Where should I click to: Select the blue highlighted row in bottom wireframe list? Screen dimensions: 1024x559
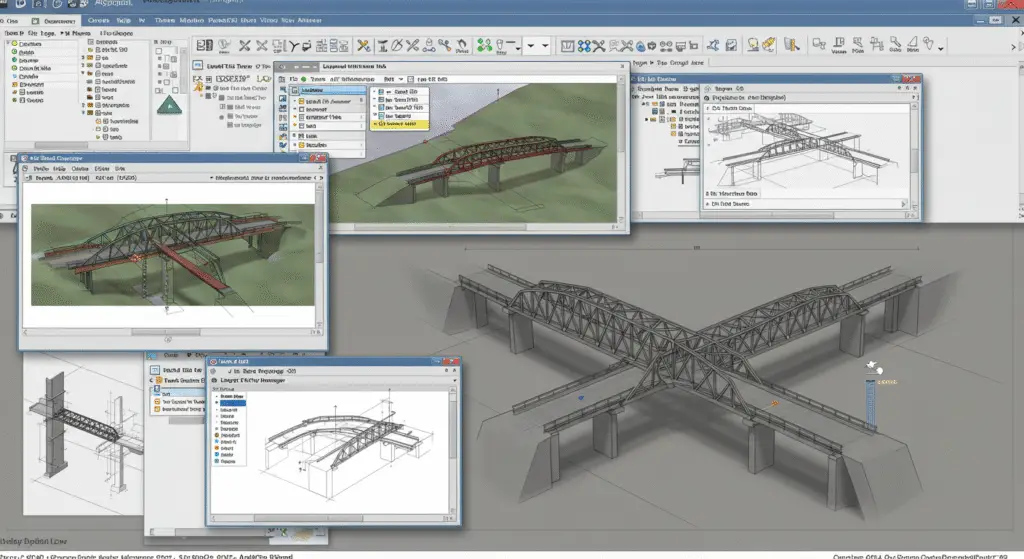coord(232,403)
